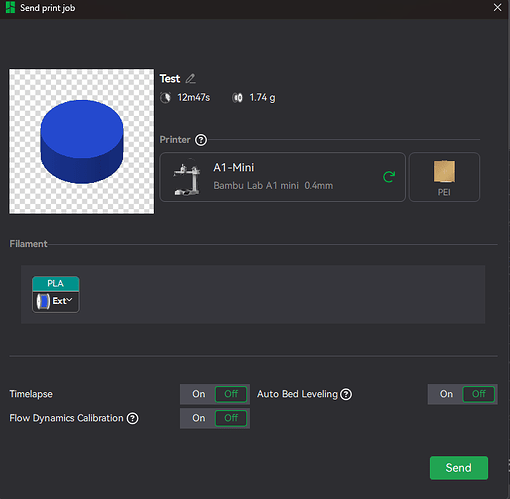Click the 12m47s print time value
Image resolution: width=510 pixels, height=499 pixels.
(194, 98)
